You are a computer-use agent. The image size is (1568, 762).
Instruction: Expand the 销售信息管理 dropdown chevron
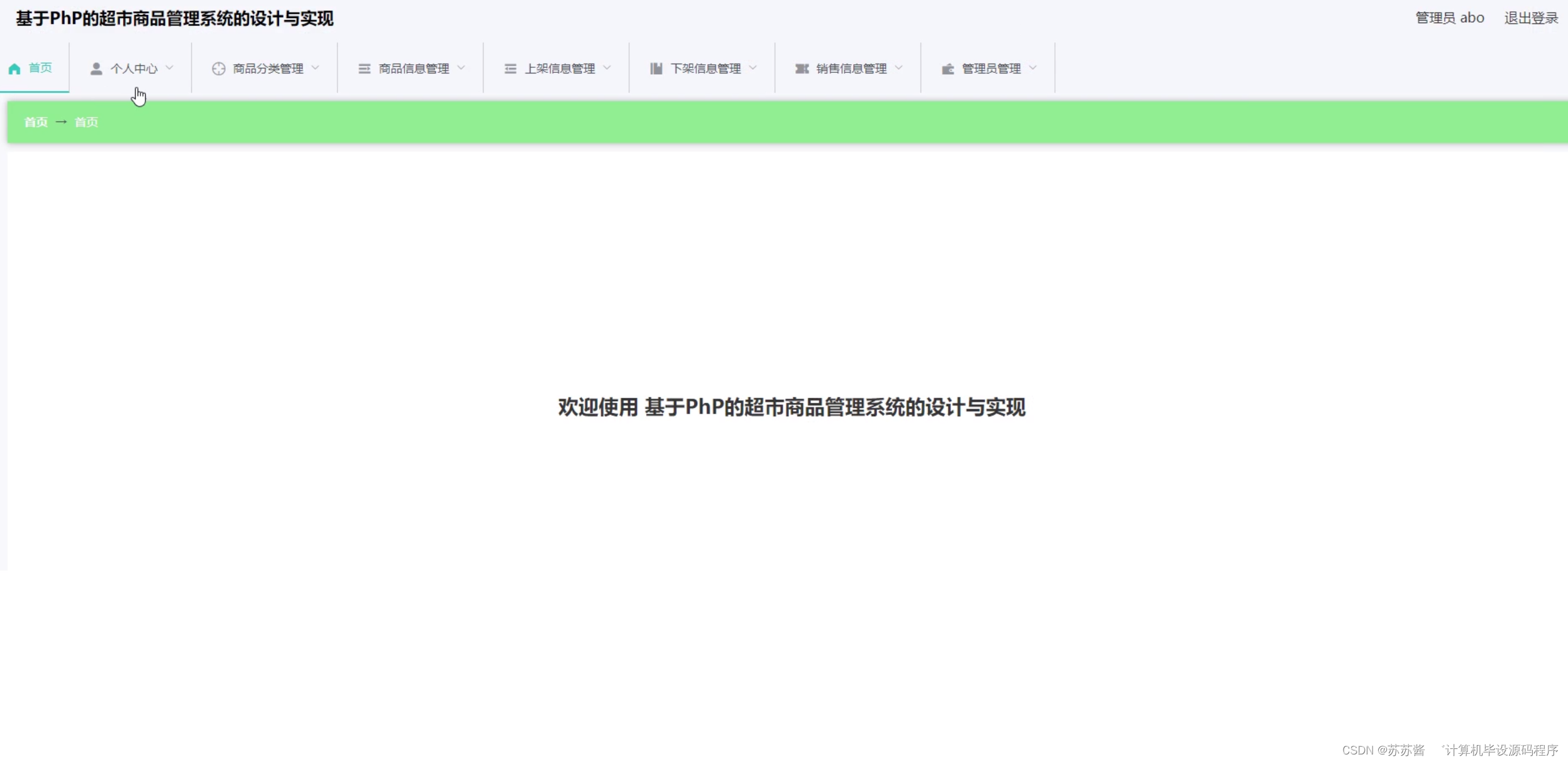pos(898,68)
